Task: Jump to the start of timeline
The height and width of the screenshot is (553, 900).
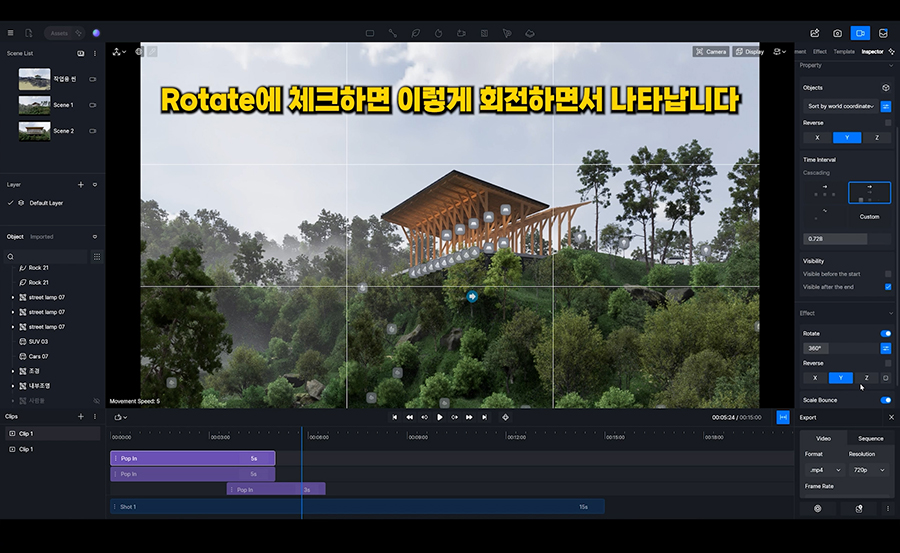Action: click(394, 417)
